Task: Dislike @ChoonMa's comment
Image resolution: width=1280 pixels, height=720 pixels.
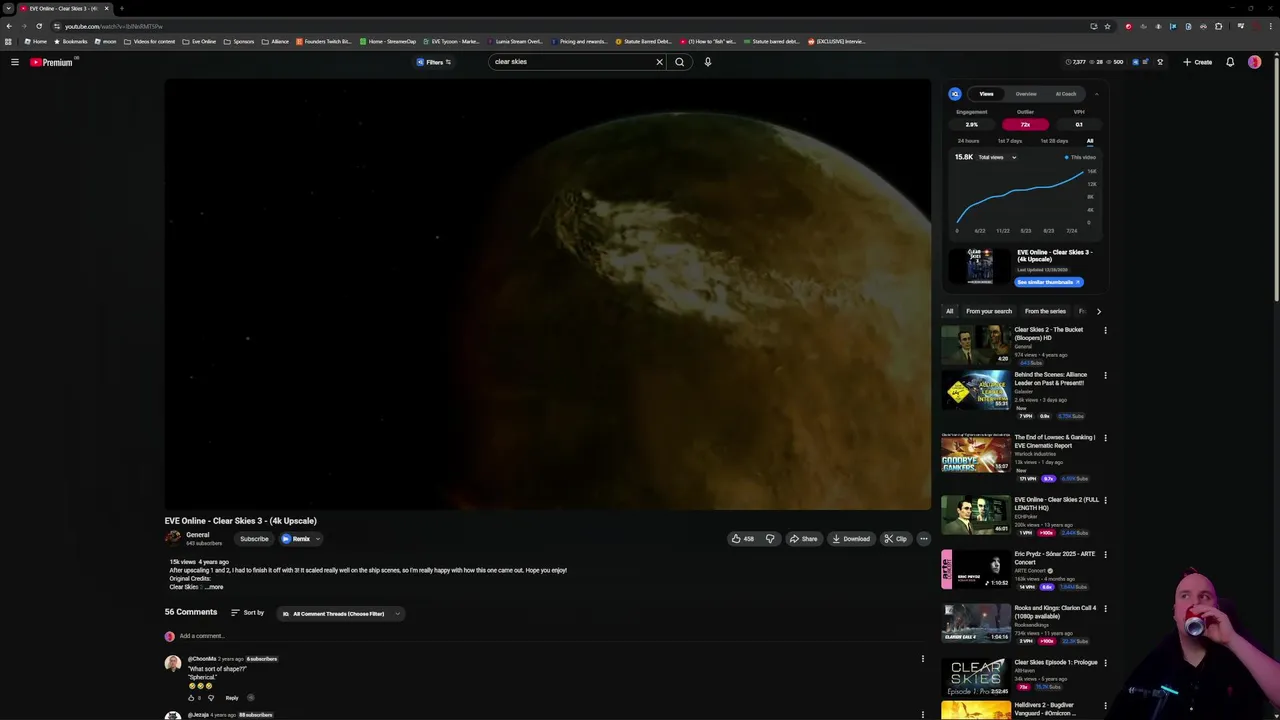Action: pyautogui.click(x=210, y=697)
